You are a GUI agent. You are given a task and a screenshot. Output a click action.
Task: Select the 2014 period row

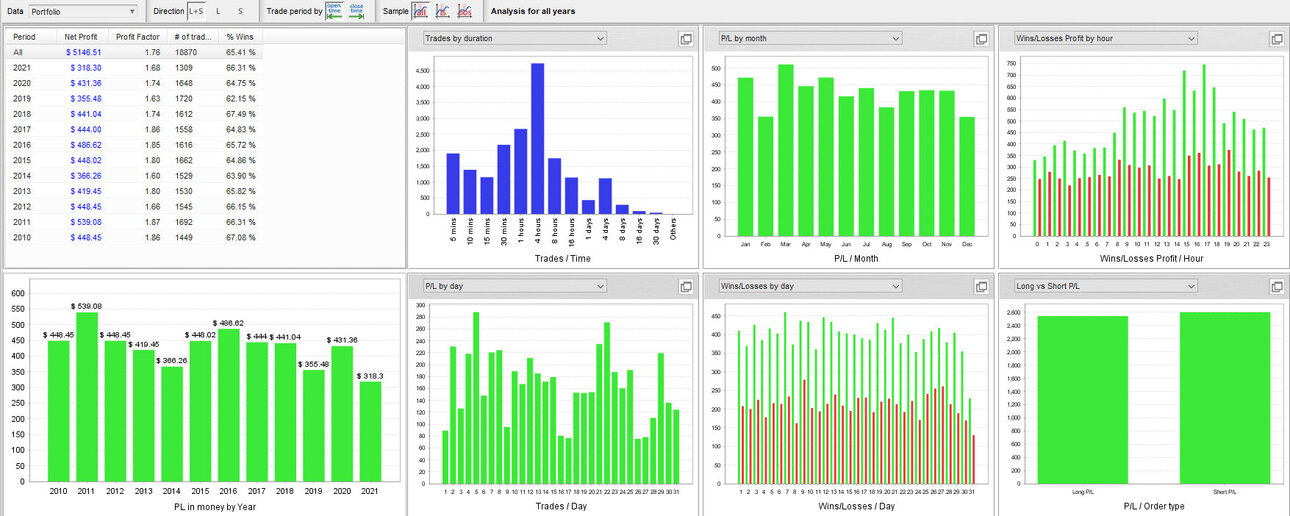pyautogui.click(x=135, y=176)
